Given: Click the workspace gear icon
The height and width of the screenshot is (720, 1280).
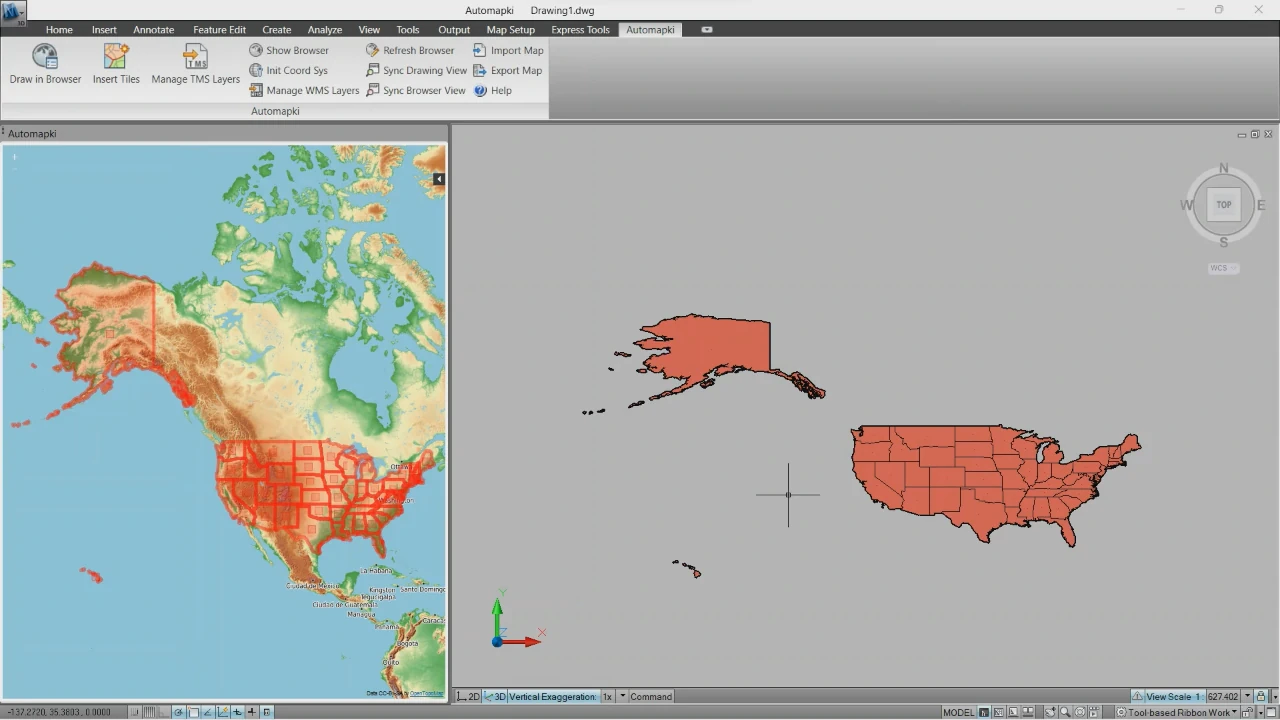Looking at the screenshot, I should [x=1121, y=712].
